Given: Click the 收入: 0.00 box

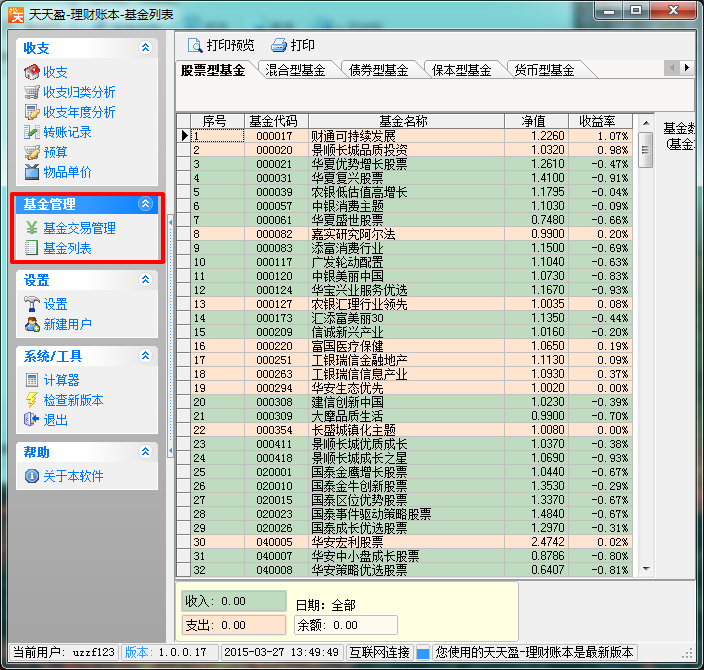Looking at the screenshot, I should coord(233,601).
